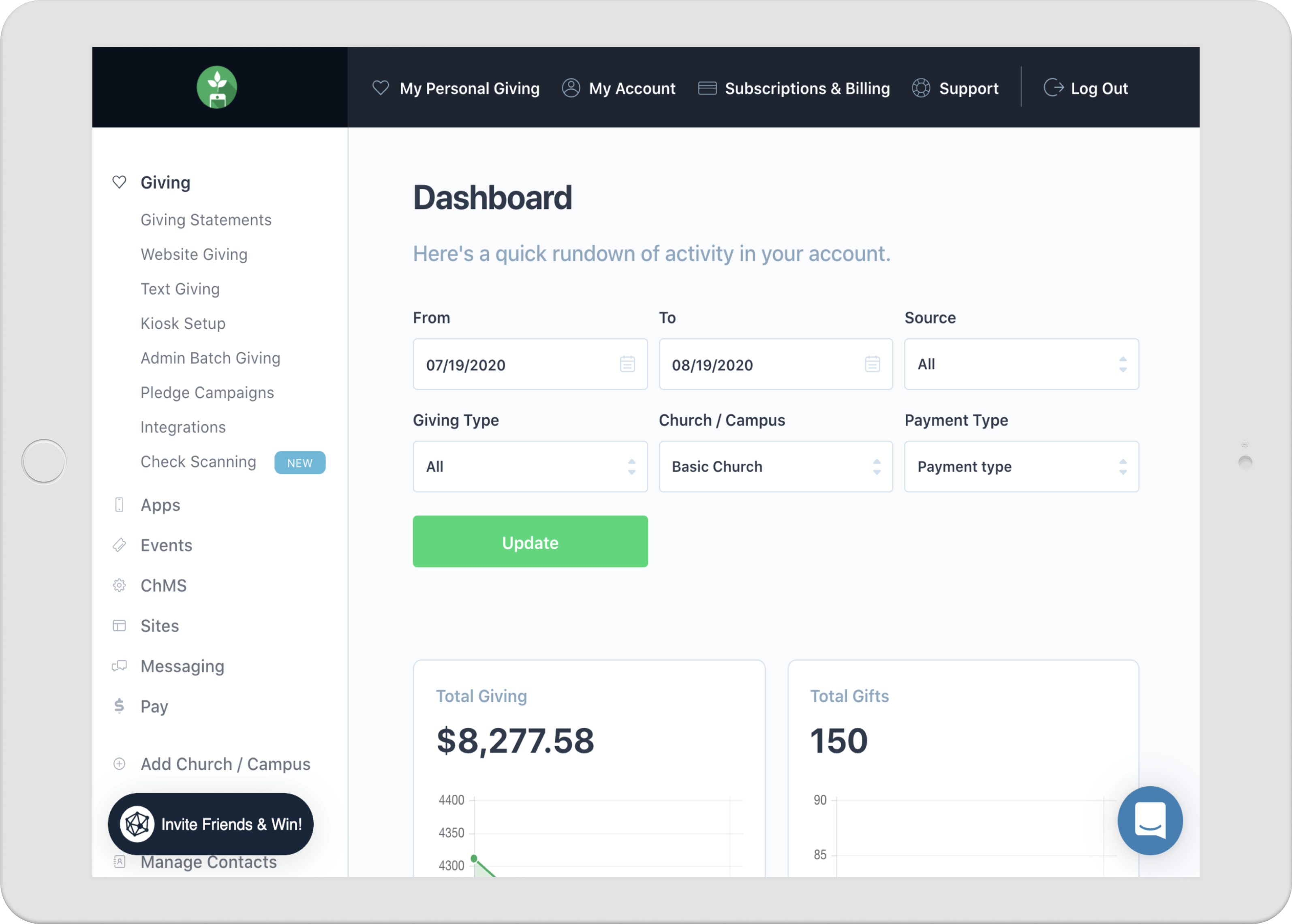Open Pay section in sidebar
The width and height of the screenshot is (1292, 924).
[x=154, y=706]
